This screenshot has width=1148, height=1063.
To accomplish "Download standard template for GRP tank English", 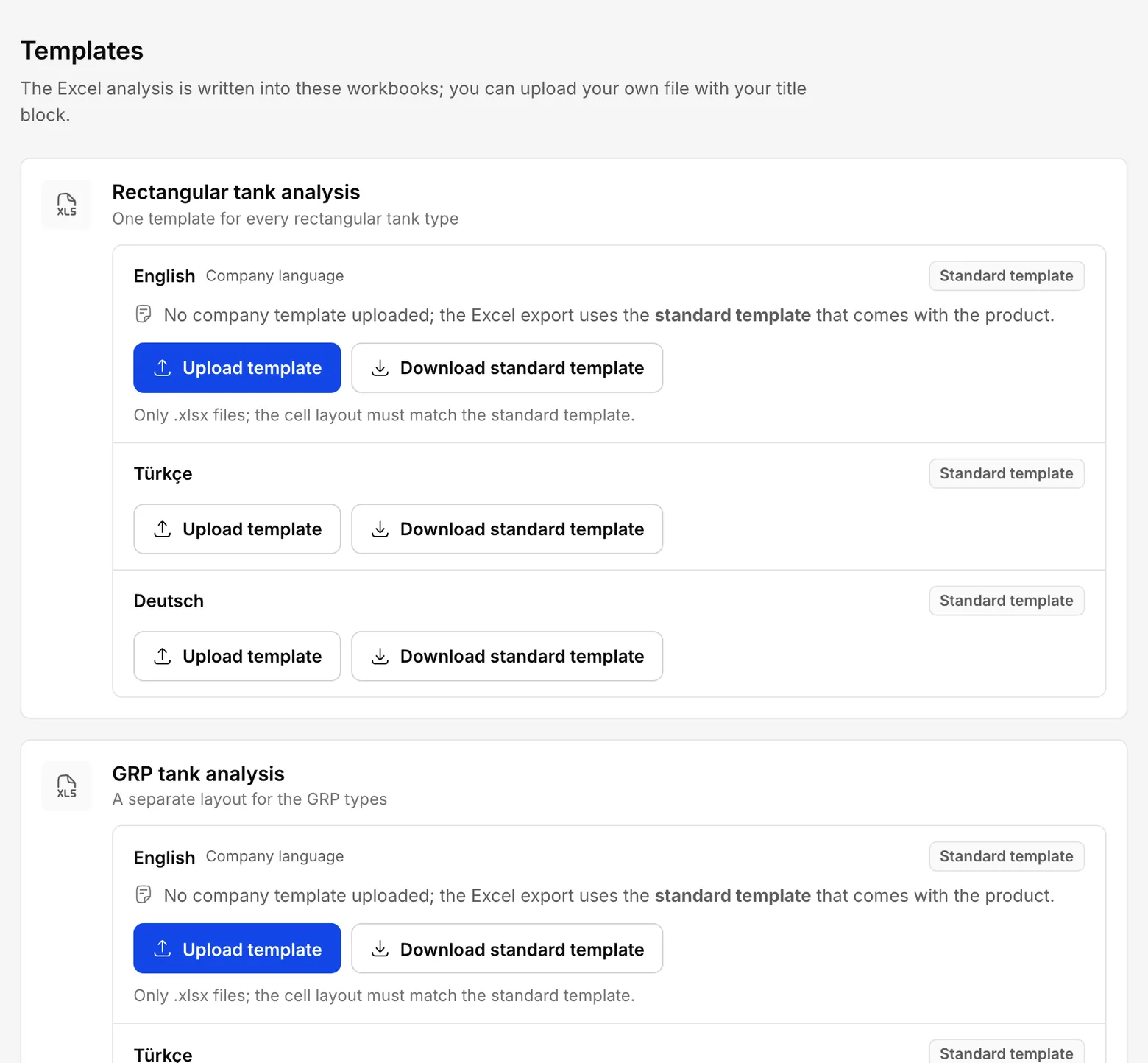I will point(507,948).
